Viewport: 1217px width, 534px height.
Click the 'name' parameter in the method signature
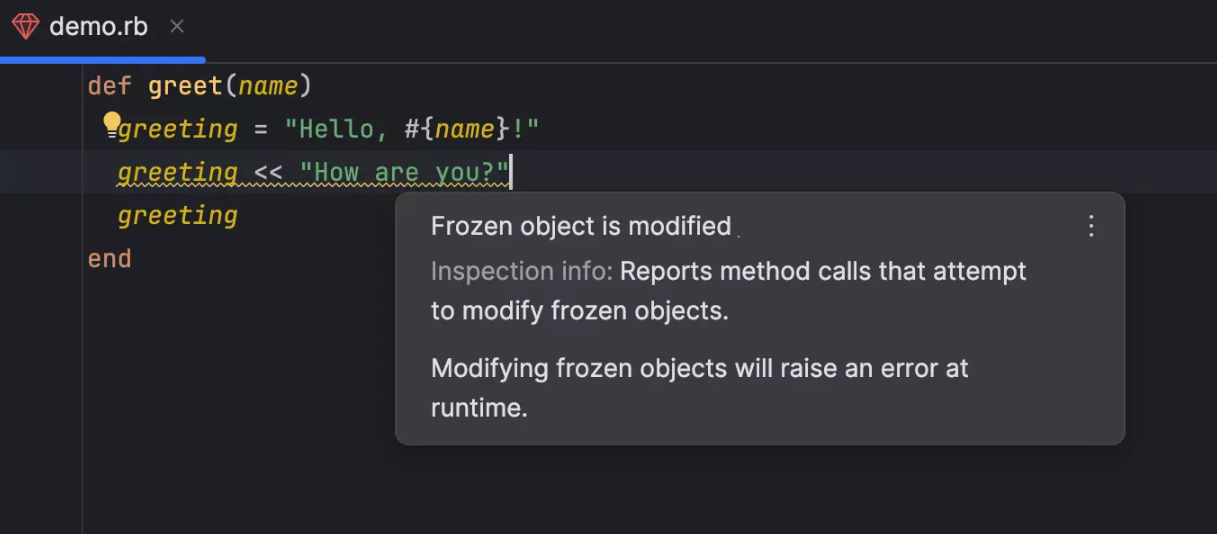click(x=268, y=86)
